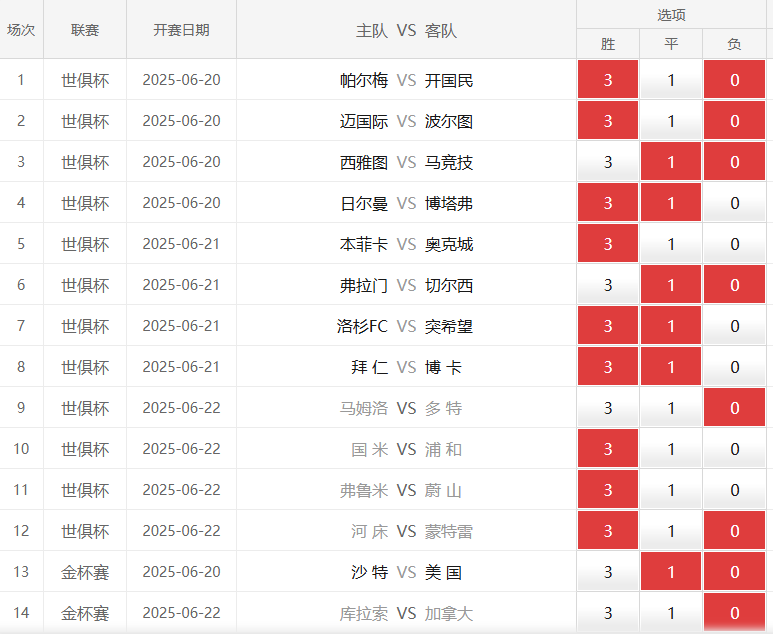Pick win 3 in 弗拉门 VS 切尔西 row

(x=608, y=284)
